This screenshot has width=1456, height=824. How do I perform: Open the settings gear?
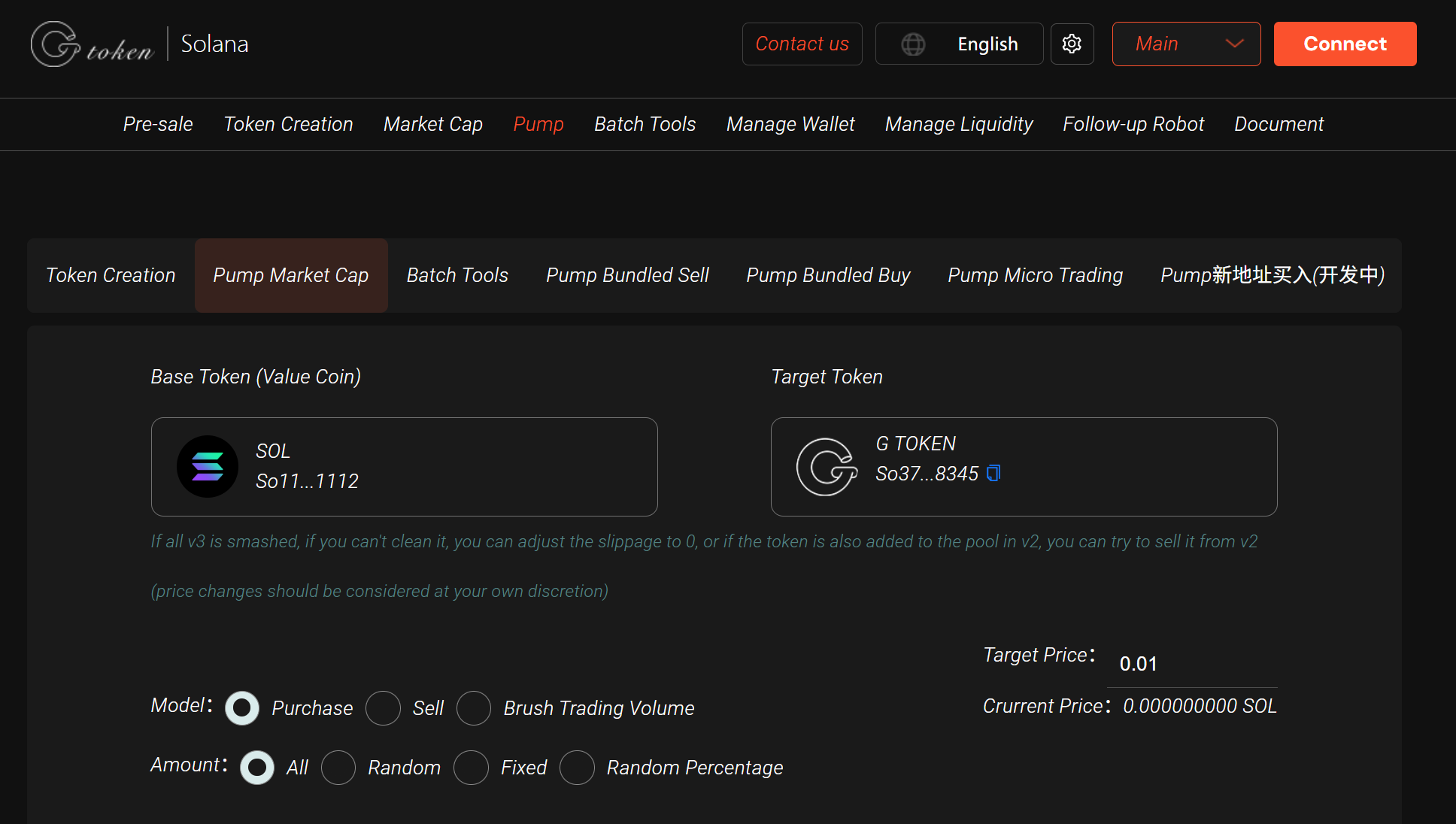(x=1072, y=44)
